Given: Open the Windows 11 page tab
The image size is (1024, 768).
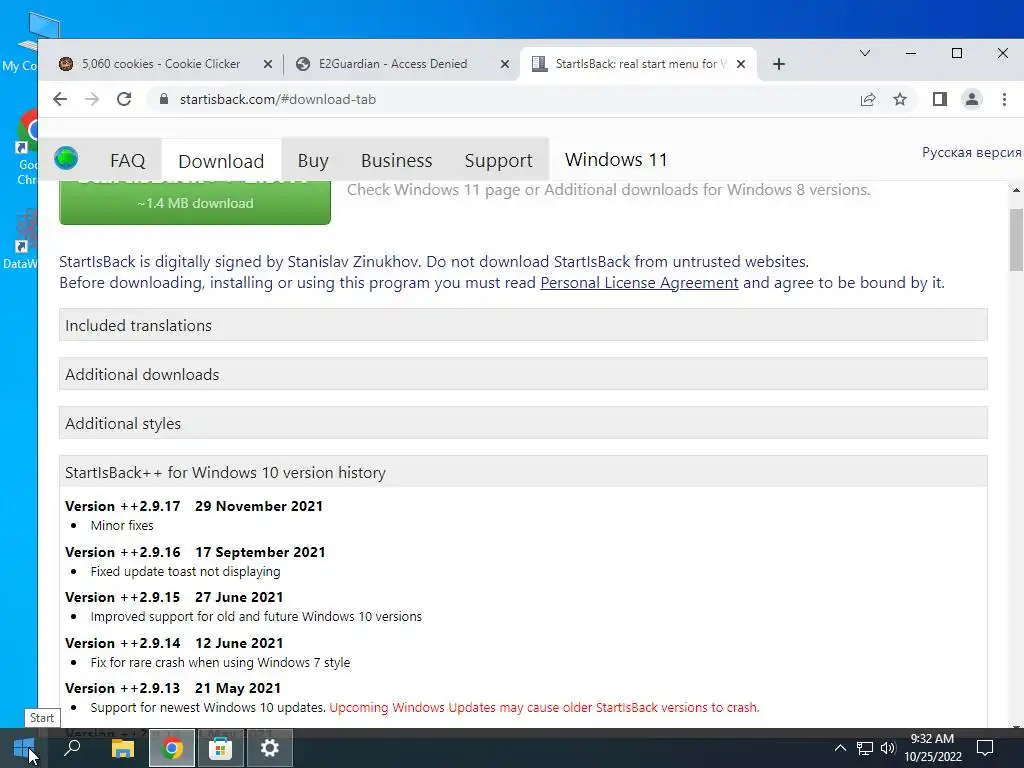Looking at the screenshot, I should tap(616, 159).
